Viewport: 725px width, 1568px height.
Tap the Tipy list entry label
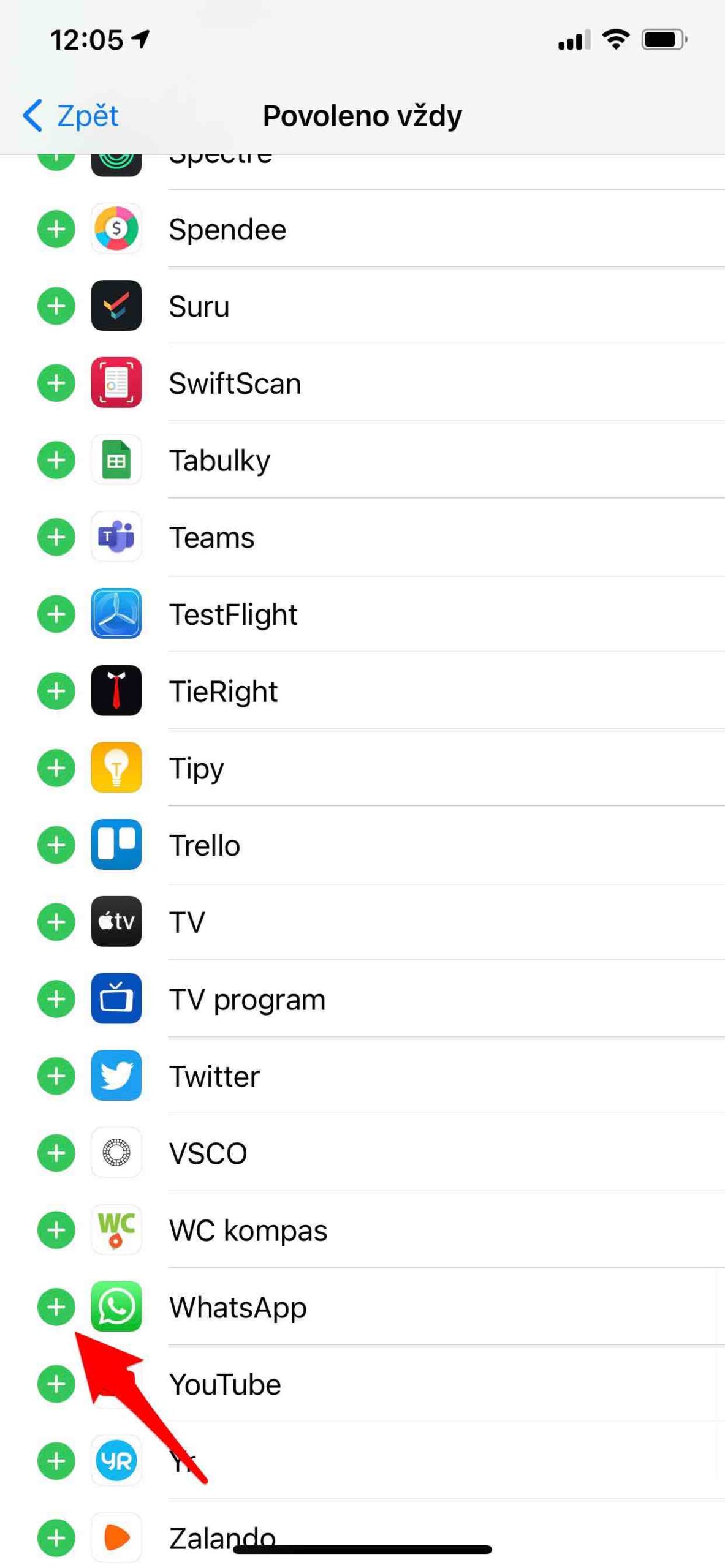(197, 768)
